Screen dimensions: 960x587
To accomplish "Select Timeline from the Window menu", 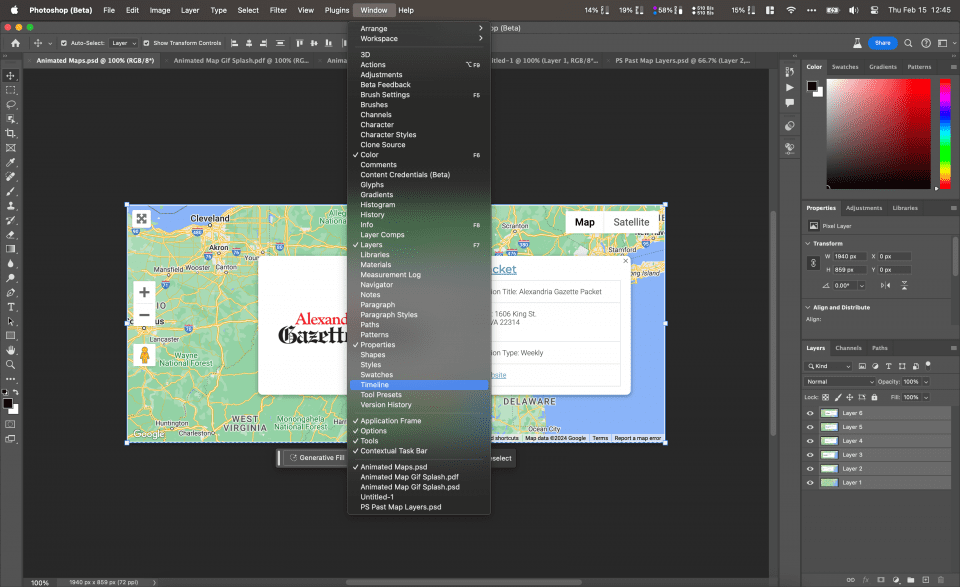I will click(x=375, y=384).
